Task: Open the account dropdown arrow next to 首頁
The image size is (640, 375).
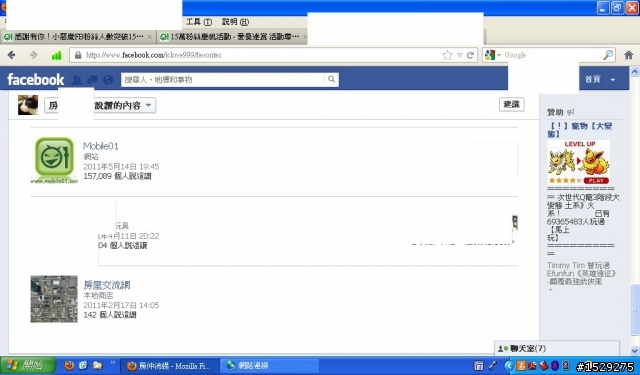Action: 613,80
